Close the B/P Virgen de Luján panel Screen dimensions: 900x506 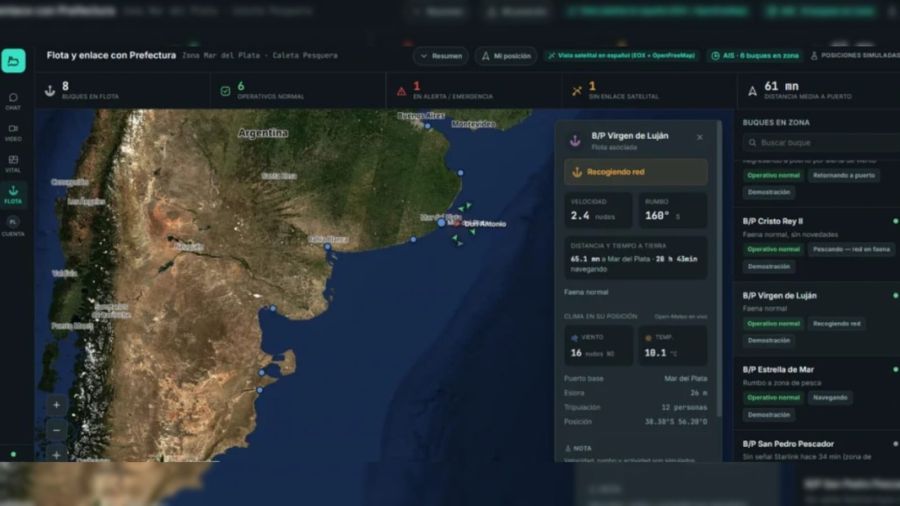(700, 137)
